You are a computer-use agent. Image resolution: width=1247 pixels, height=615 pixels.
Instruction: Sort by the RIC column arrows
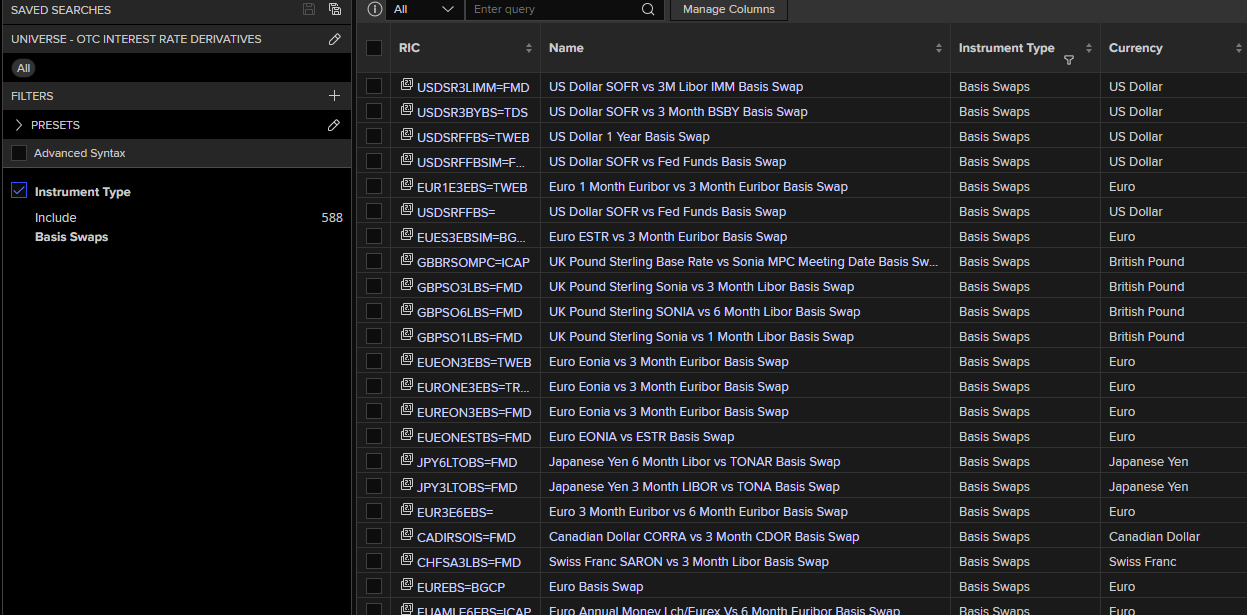point(529,48)
